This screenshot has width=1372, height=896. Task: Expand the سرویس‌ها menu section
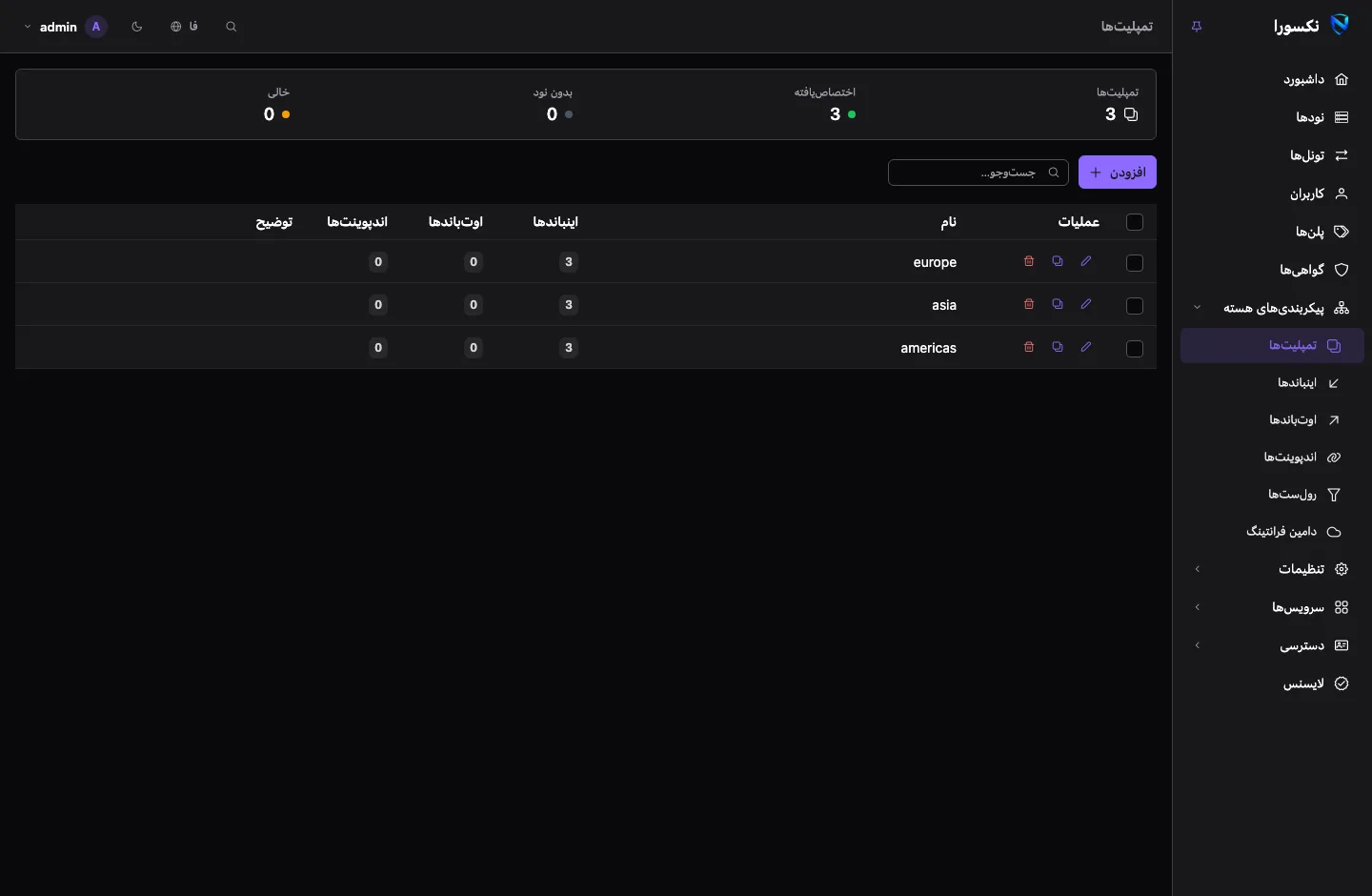coord(1272,607)
